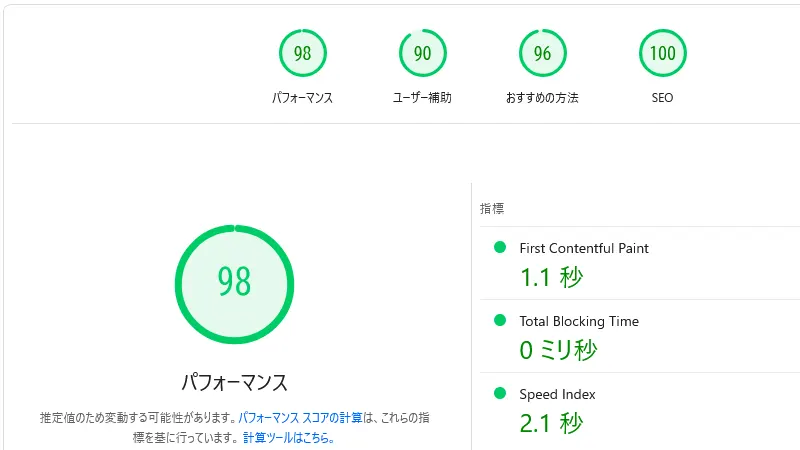Click the accessibility gauge showing 90
The width and height of the screenshot is (800, 450).
click(422, 54)
